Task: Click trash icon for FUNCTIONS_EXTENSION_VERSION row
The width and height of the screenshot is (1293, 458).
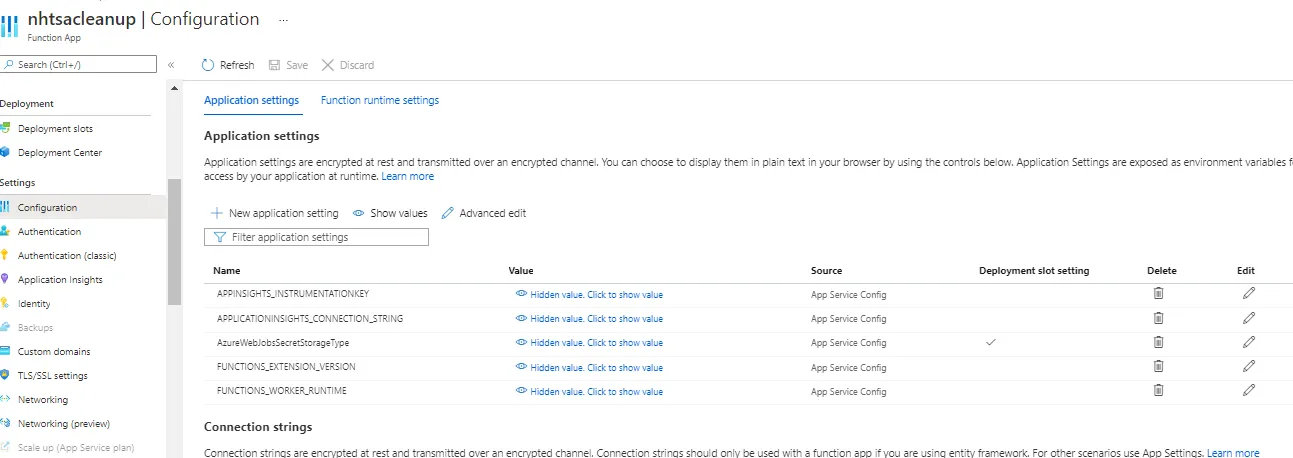Action: click(x=1158, y=366)
